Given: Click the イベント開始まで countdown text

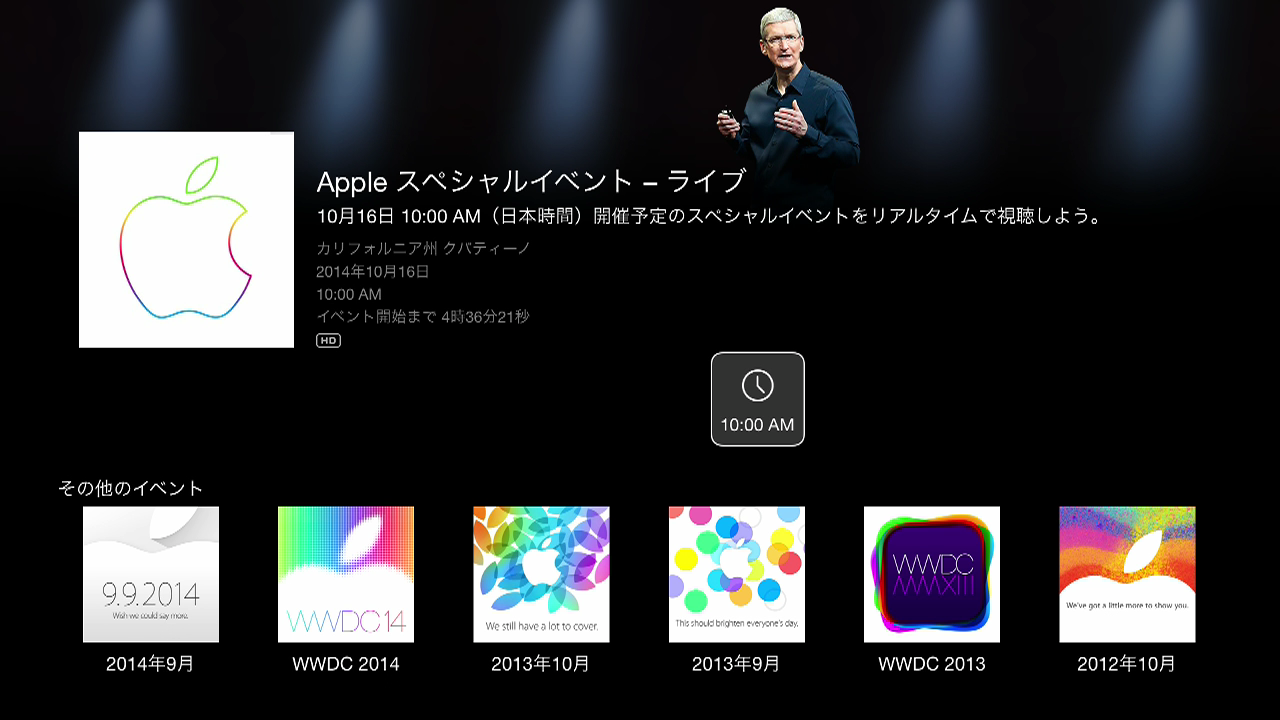Looking at the screenshot, I should coord(423,317).
